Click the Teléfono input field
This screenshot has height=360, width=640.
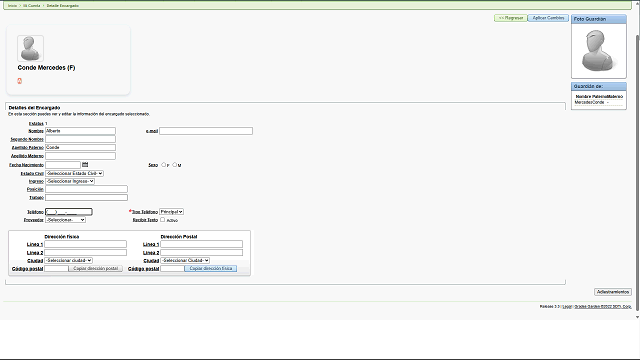click(x=69, y=212)
